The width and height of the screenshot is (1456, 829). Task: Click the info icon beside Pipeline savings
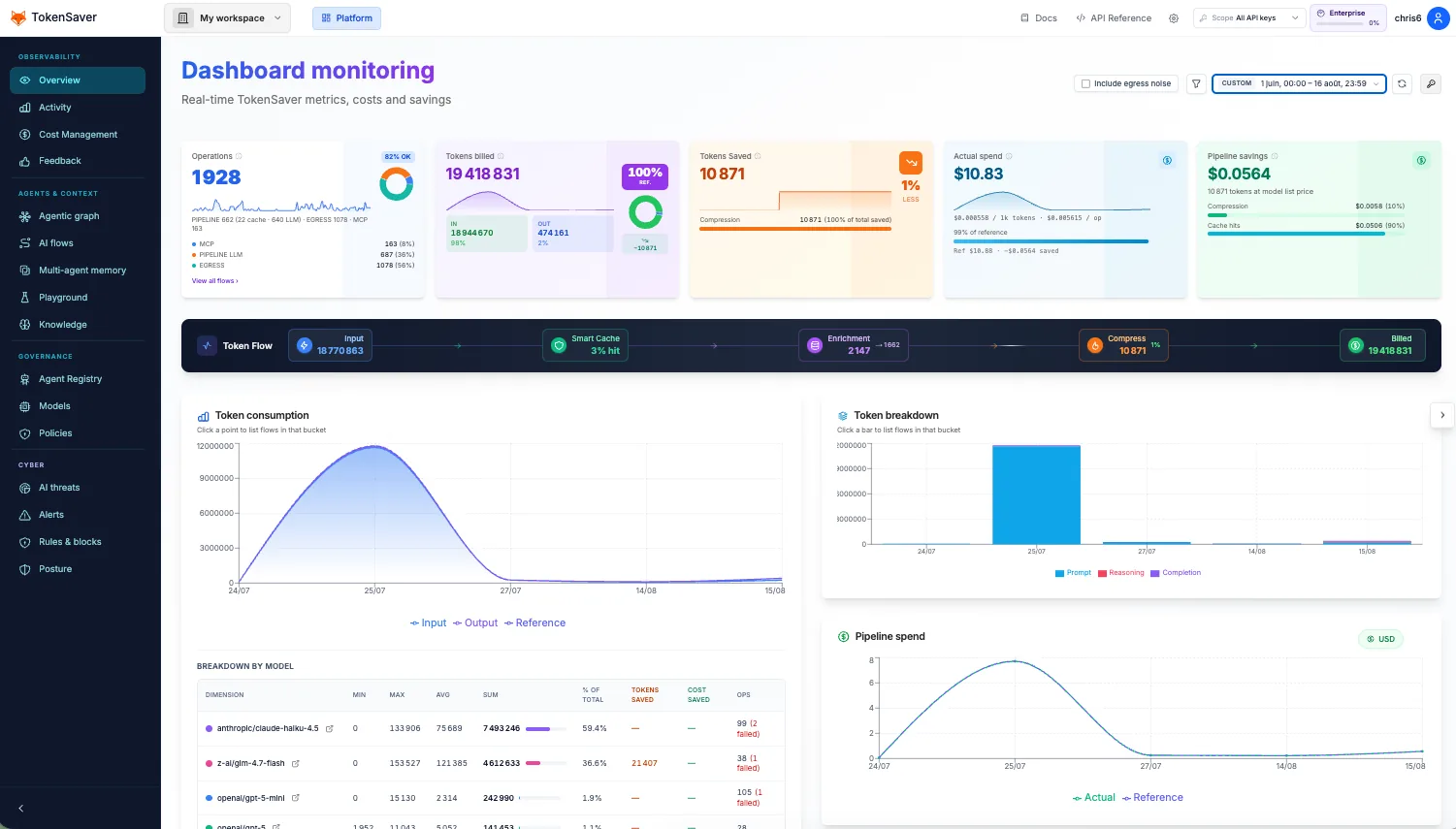coord(1275,156)
